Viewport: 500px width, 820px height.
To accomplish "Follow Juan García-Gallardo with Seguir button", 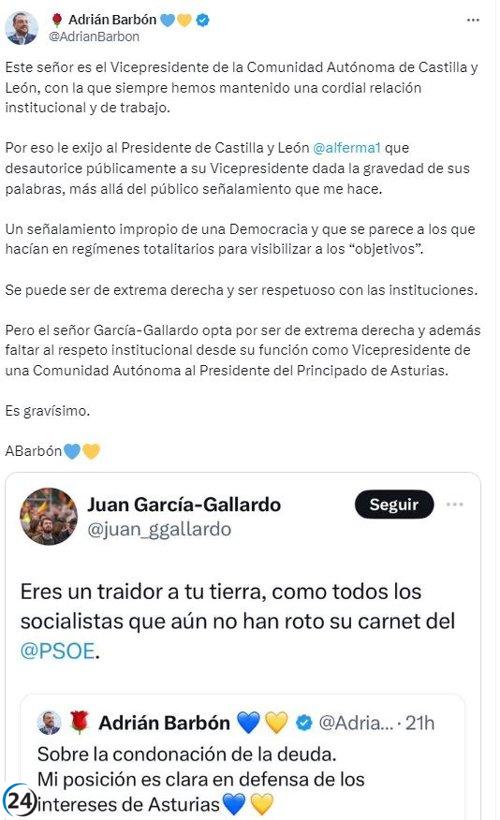I will click(x=394, y=504).
